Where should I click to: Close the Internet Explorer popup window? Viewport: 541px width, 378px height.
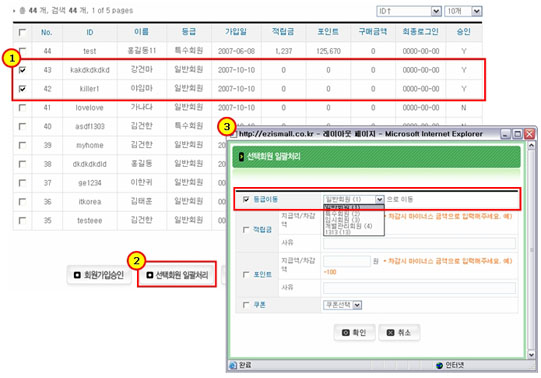530,134
